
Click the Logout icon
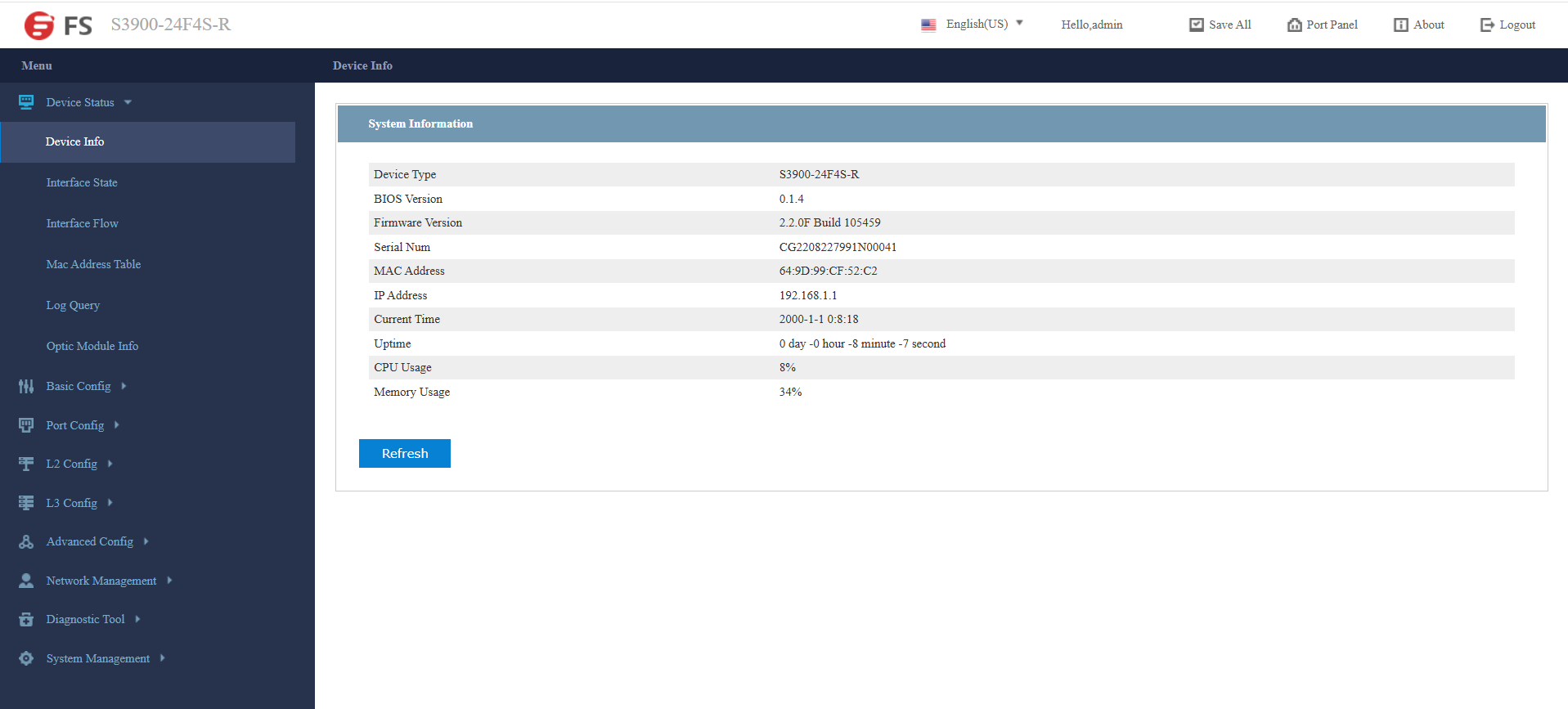tap(1486, 25)
